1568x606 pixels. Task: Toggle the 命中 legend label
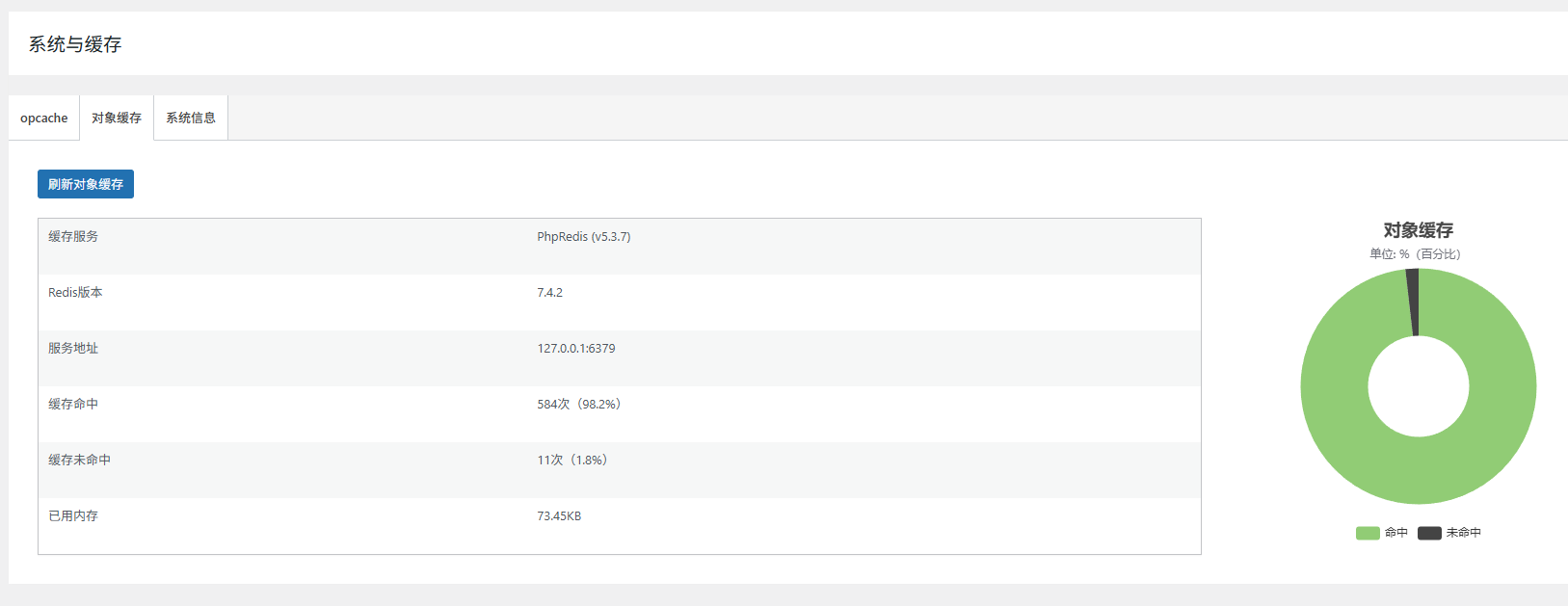(1396, 533)
